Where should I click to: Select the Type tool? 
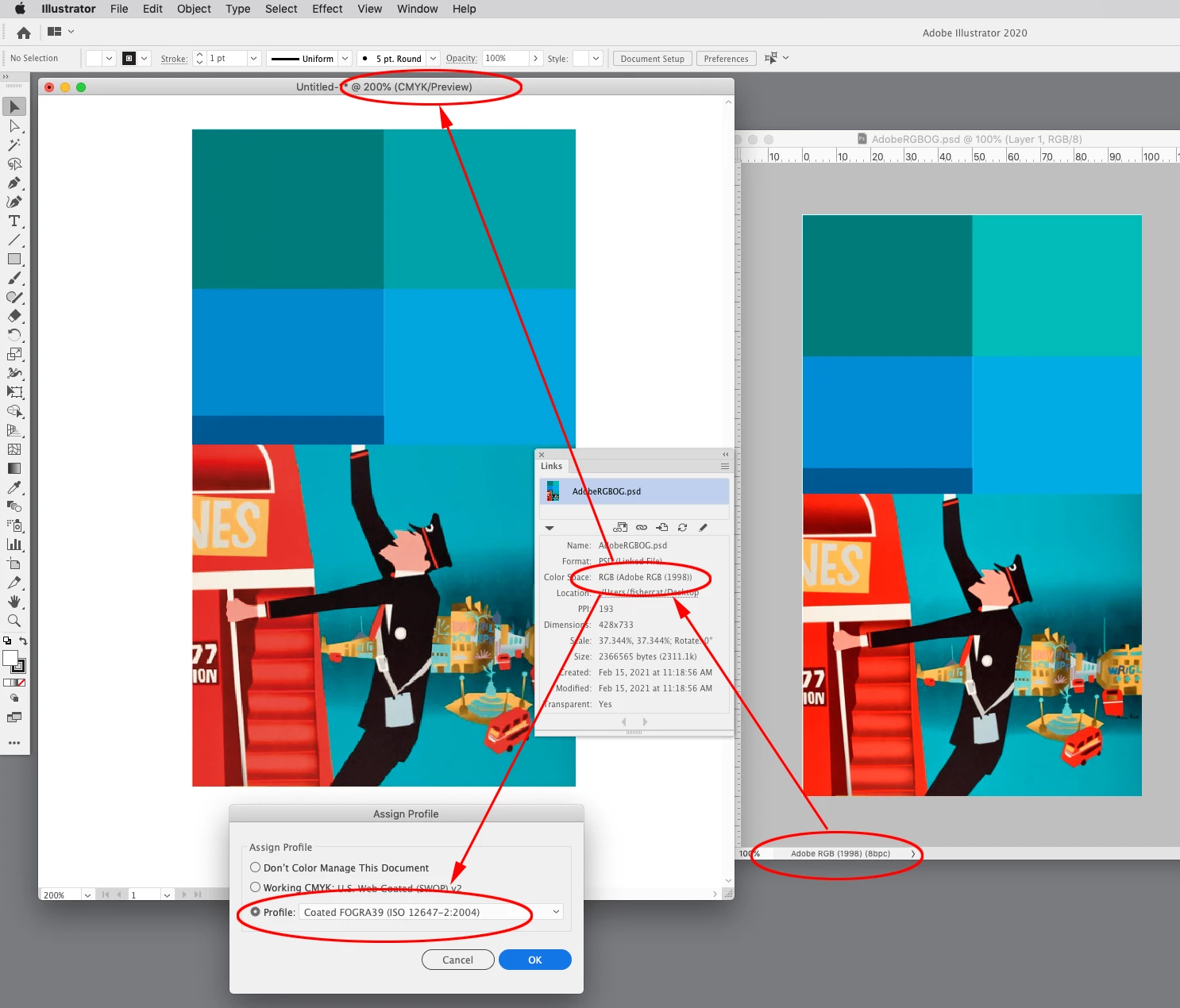point(14,221)
